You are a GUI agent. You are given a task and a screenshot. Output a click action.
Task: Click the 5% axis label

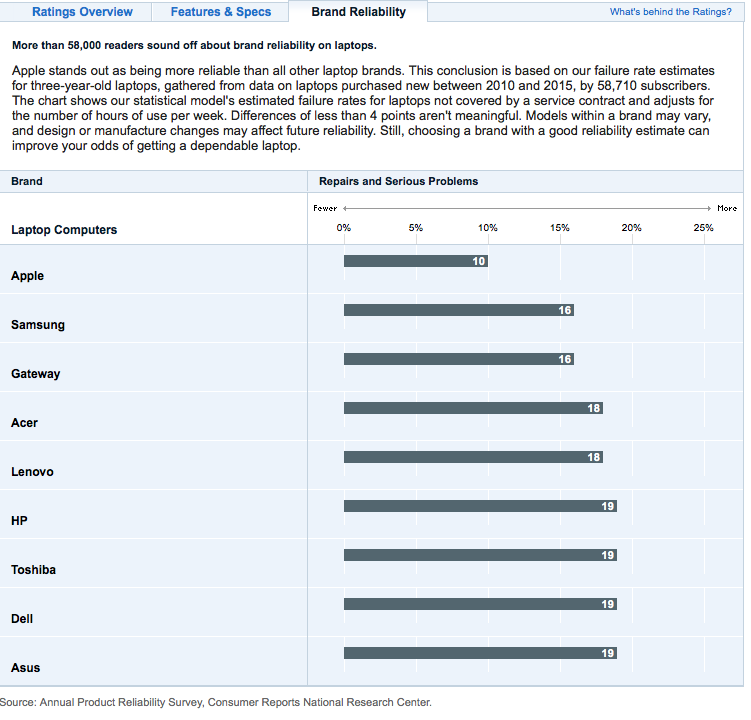tap(416, 228)
